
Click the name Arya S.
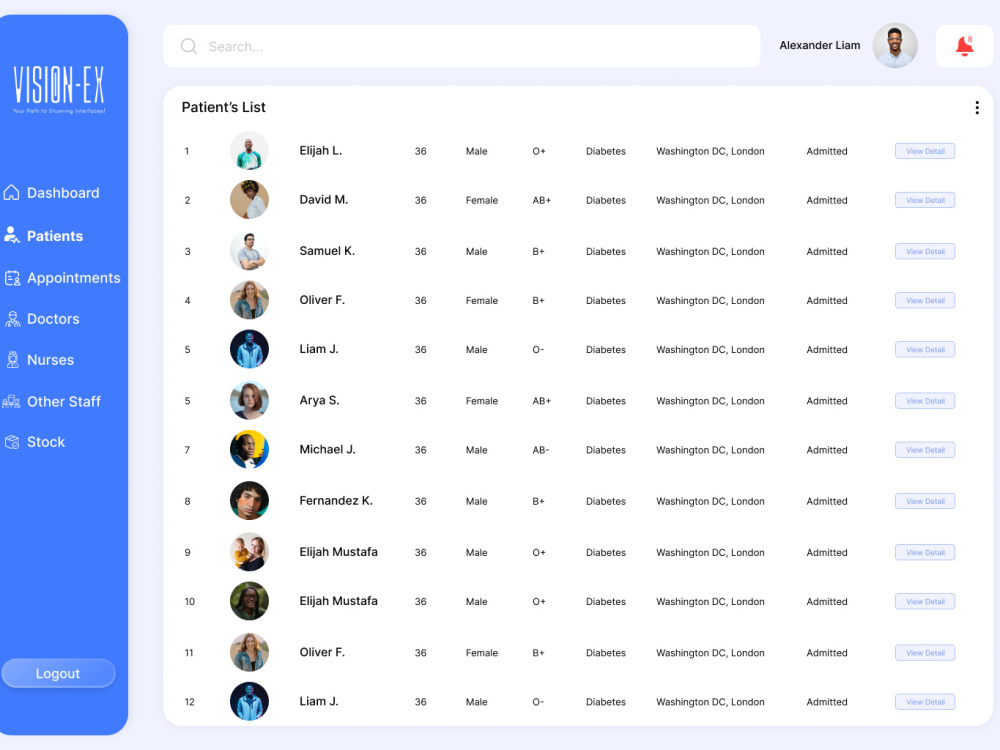click(320, 400)
